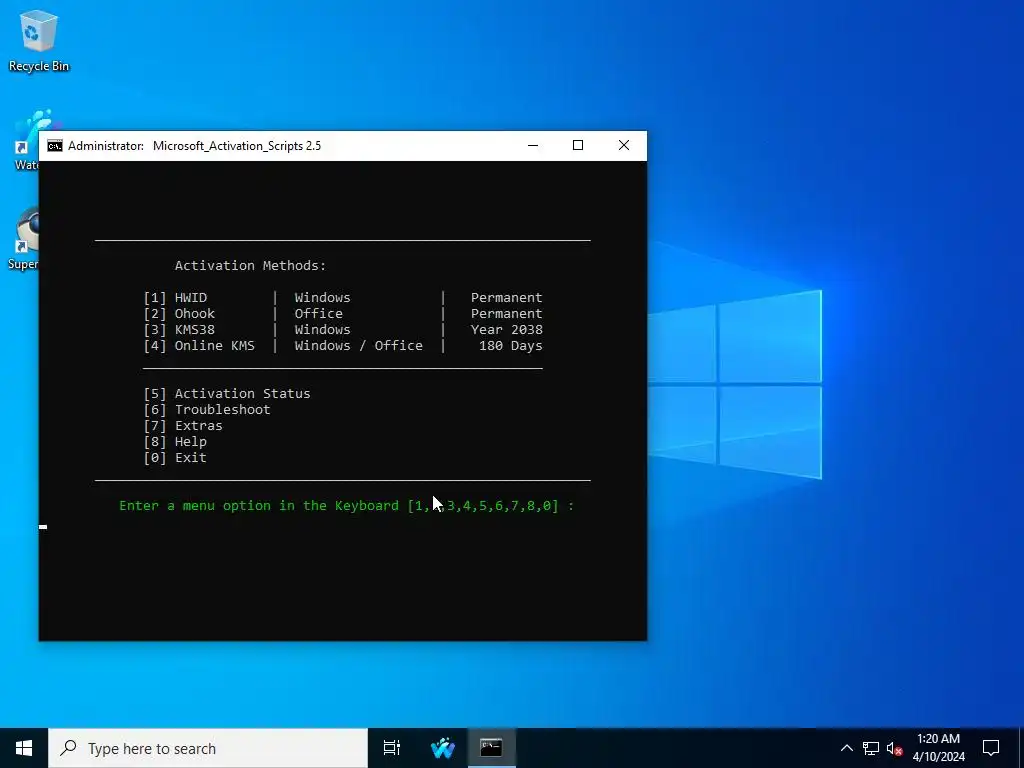Click the 'Office' text in the Ohook row
Image resolution: width=1024 pixels, height=768 pixels.
(319, 313)
